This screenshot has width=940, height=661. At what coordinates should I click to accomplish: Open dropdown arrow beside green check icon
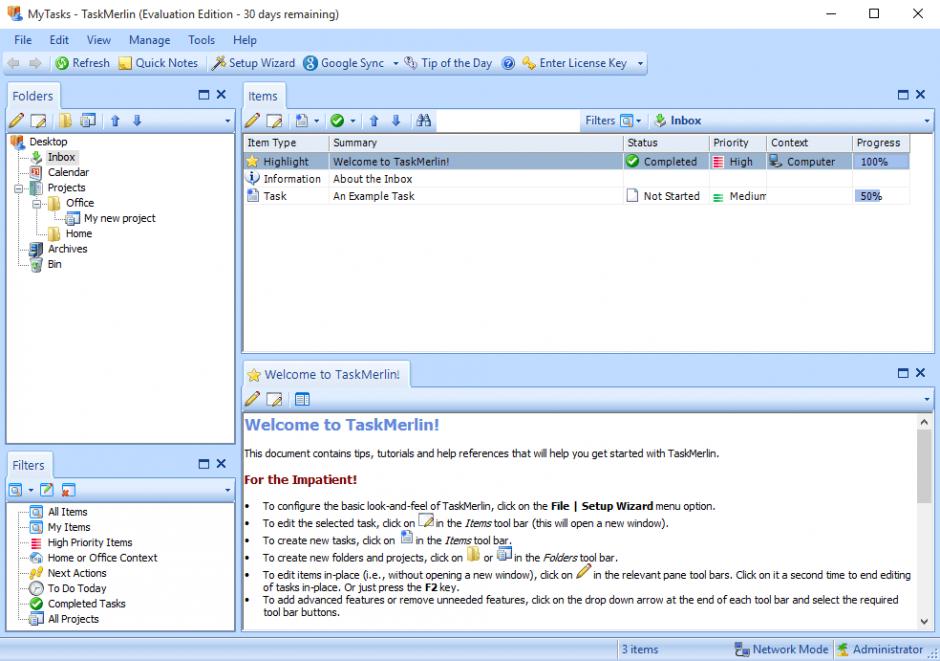pyautogui.click(x=352, y=121)
